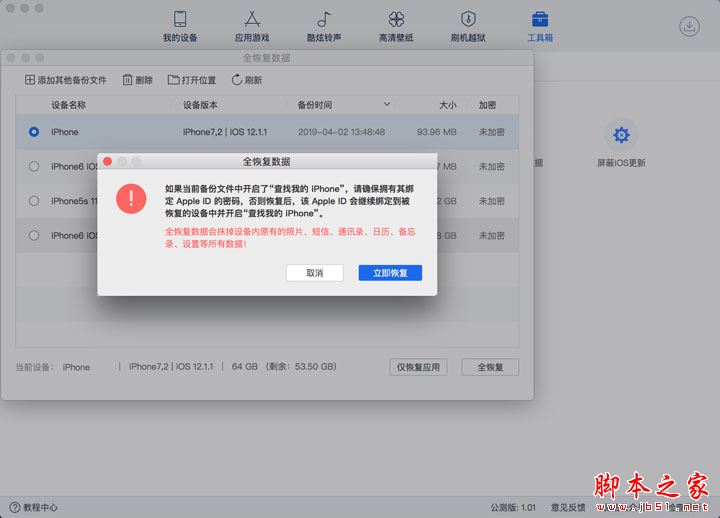The height and width of the screenshot is (518, 720).
Task: Open the downloads icon at top right
Action: (689, 26)
